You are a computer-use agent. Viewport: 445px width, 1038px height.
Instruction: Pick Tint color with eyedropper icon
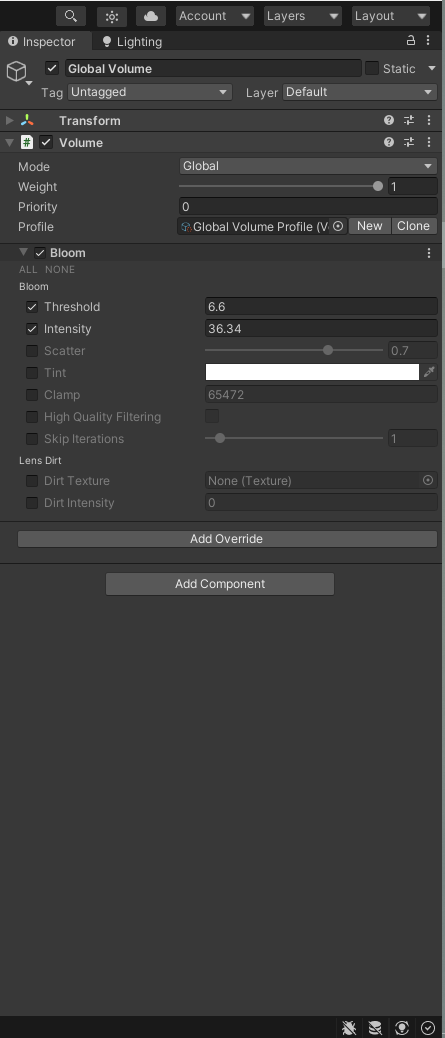coord(429,372)
